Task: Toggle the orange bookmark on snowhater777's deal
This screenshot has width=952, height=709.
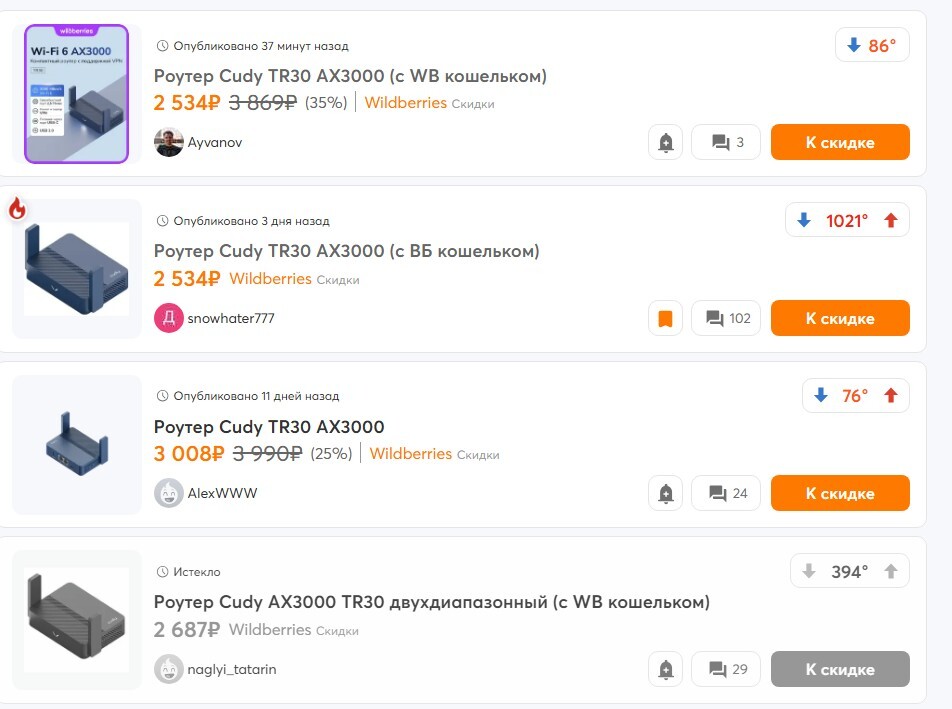Action: click(666, 319)
